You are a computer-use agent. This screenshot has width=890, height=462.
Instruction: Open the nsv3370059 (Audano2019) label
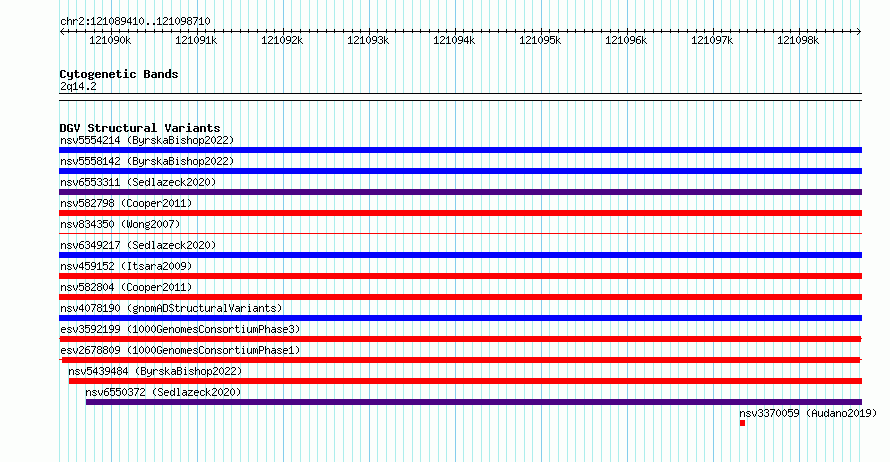click(x=808, y=413)
